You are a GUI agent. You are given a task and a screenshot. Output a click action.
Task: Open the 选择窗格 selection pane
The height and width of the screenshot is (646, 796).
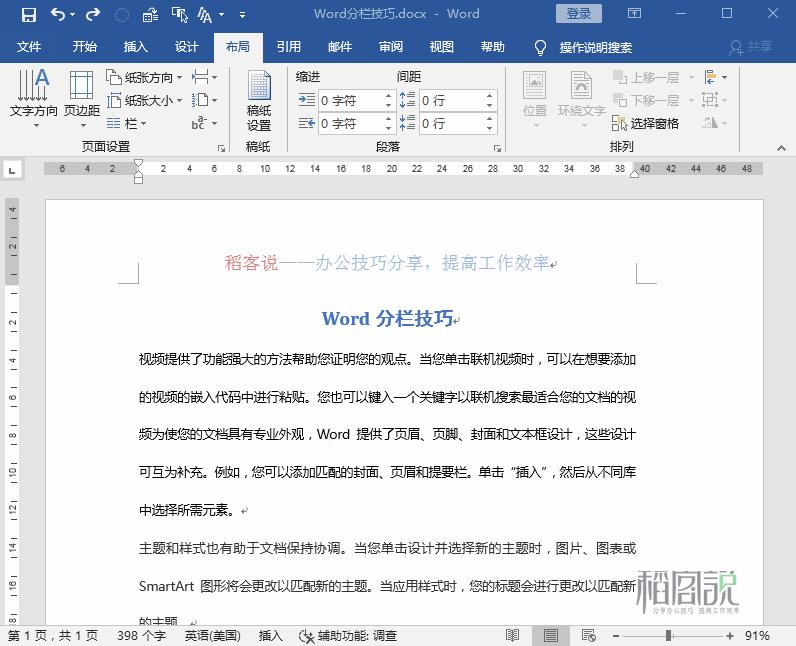(646, 123)
